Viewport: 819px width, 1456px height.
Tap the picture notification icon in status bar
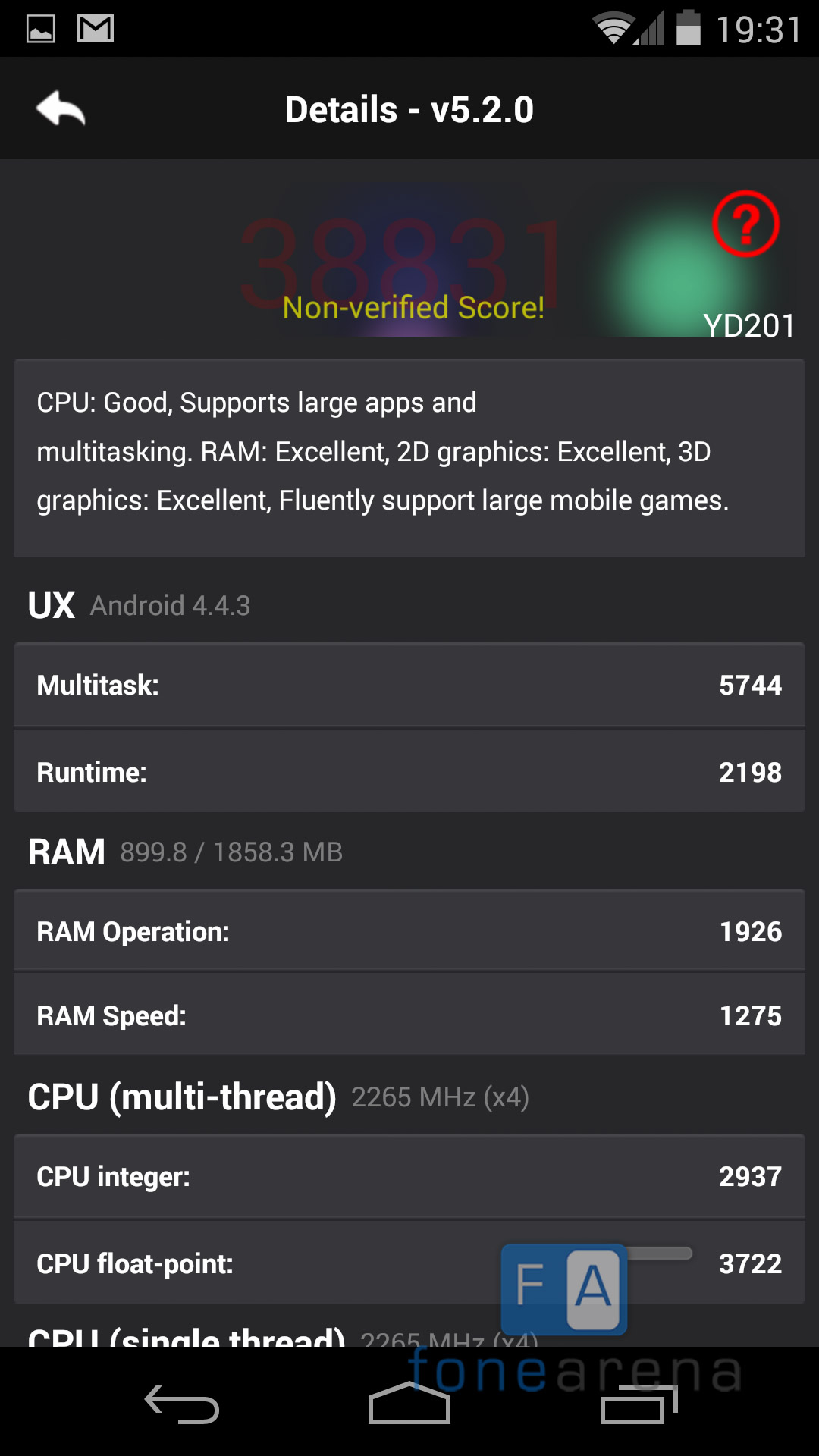click(41, 29)
